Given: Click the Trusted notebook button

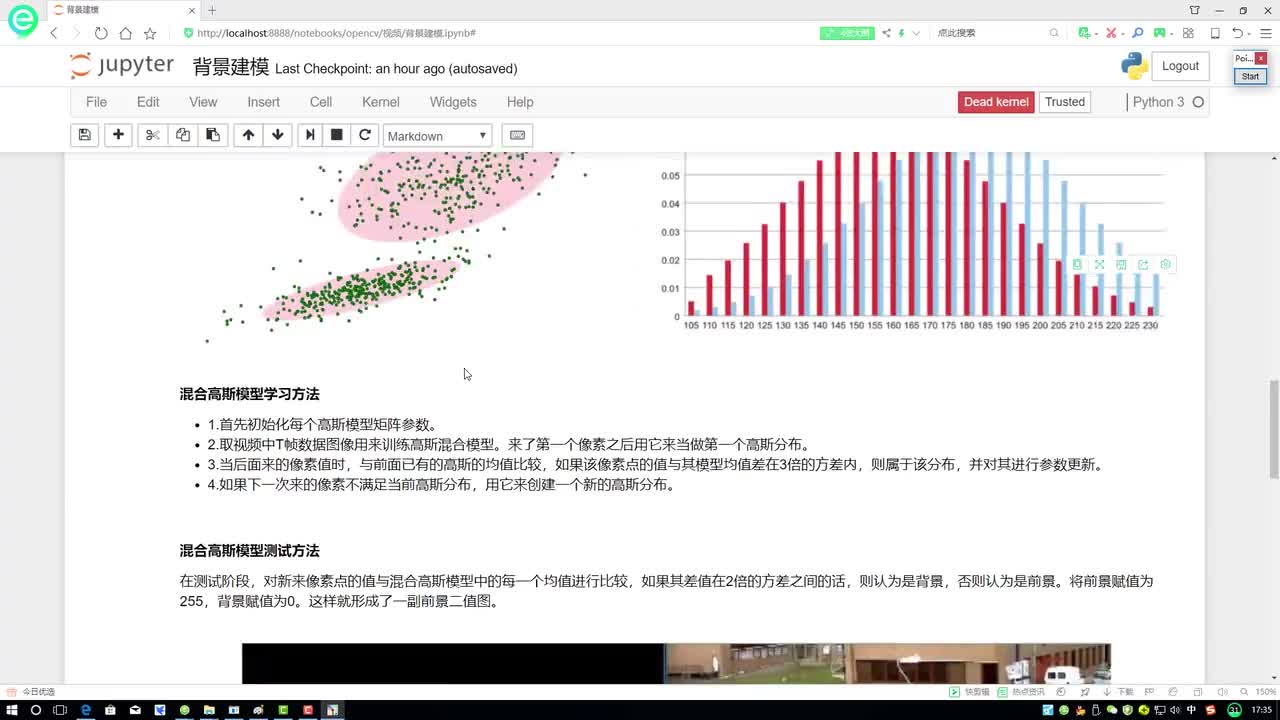Looking at the screenshot, I should pos(1065,102).
